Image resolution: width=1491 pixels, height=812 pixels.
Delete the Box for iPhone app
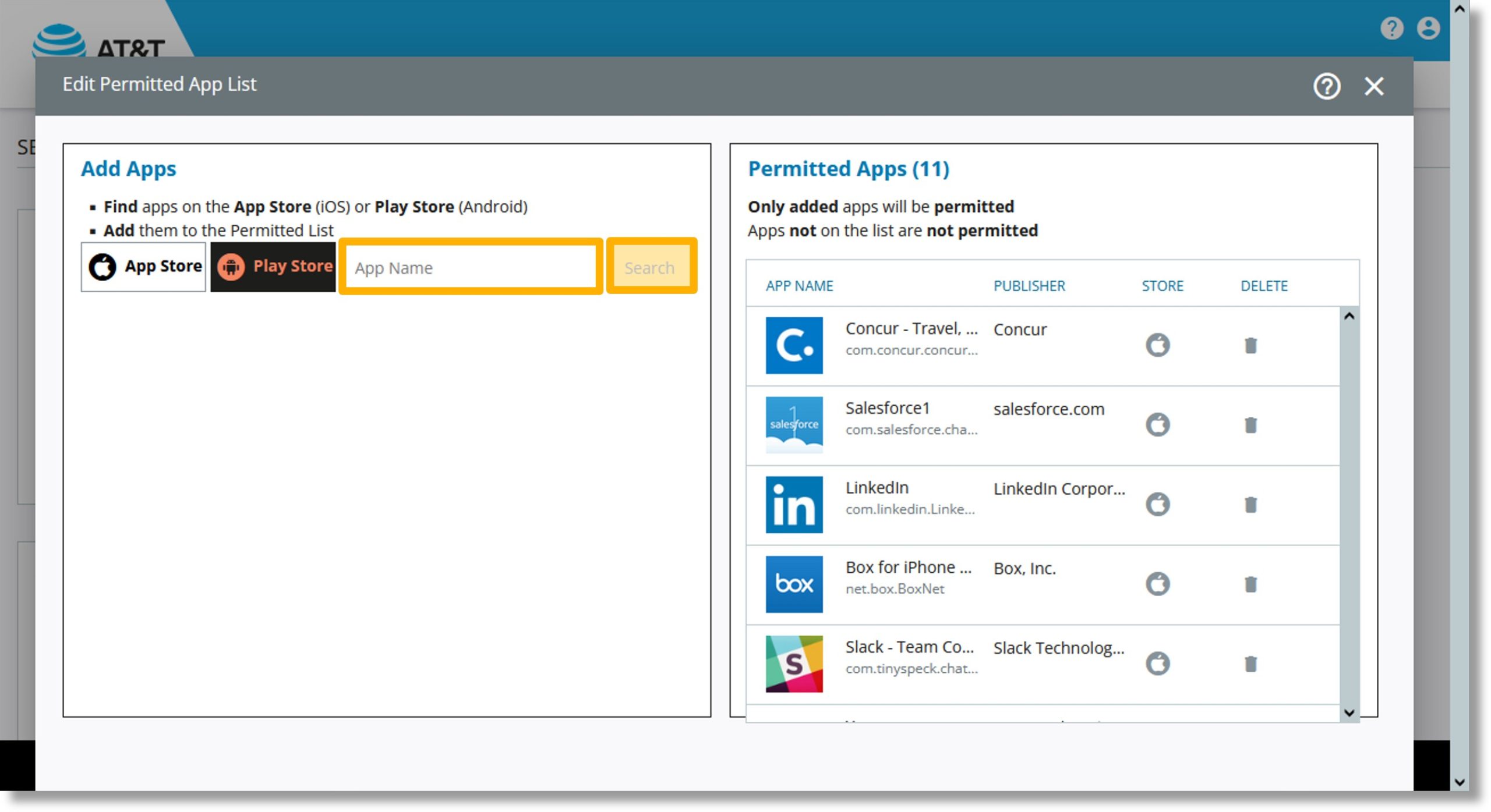point(1250,584)
